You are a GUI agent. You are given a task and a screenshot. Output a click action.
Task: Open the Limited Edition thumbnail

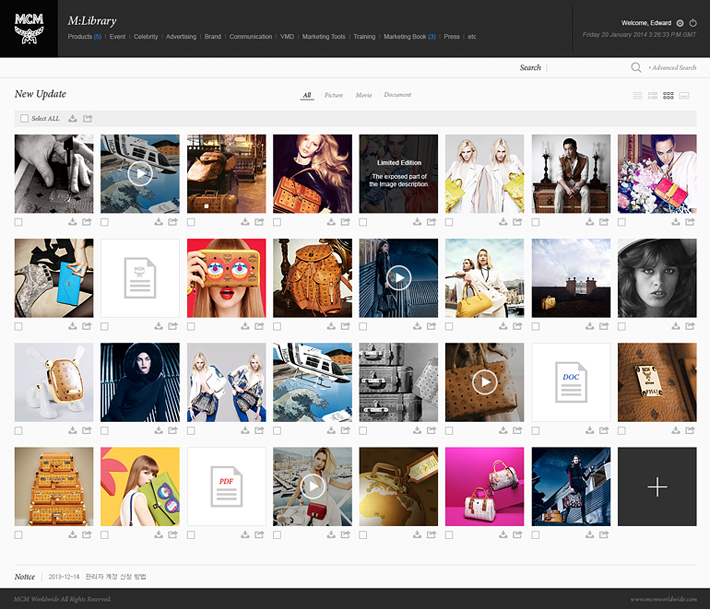tap(398, 173)
